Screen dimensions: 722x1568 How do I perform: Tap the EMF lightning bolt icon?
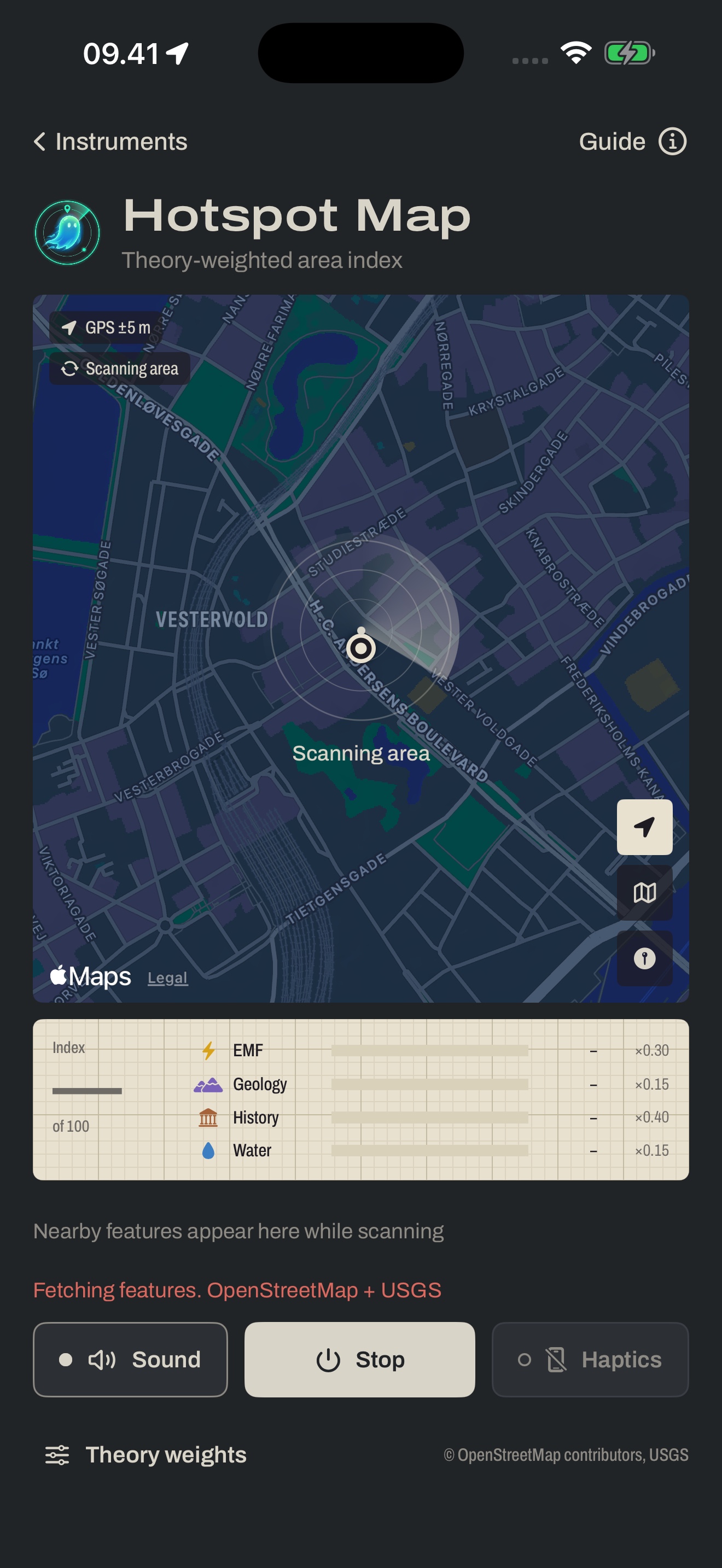pyautogui.click(x=208, y=1050)
